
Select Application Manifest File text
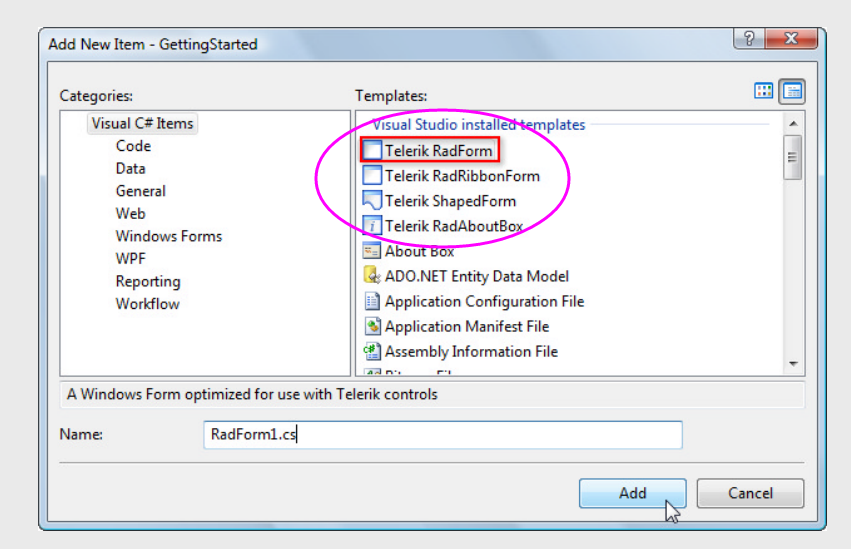click(467, 326)
